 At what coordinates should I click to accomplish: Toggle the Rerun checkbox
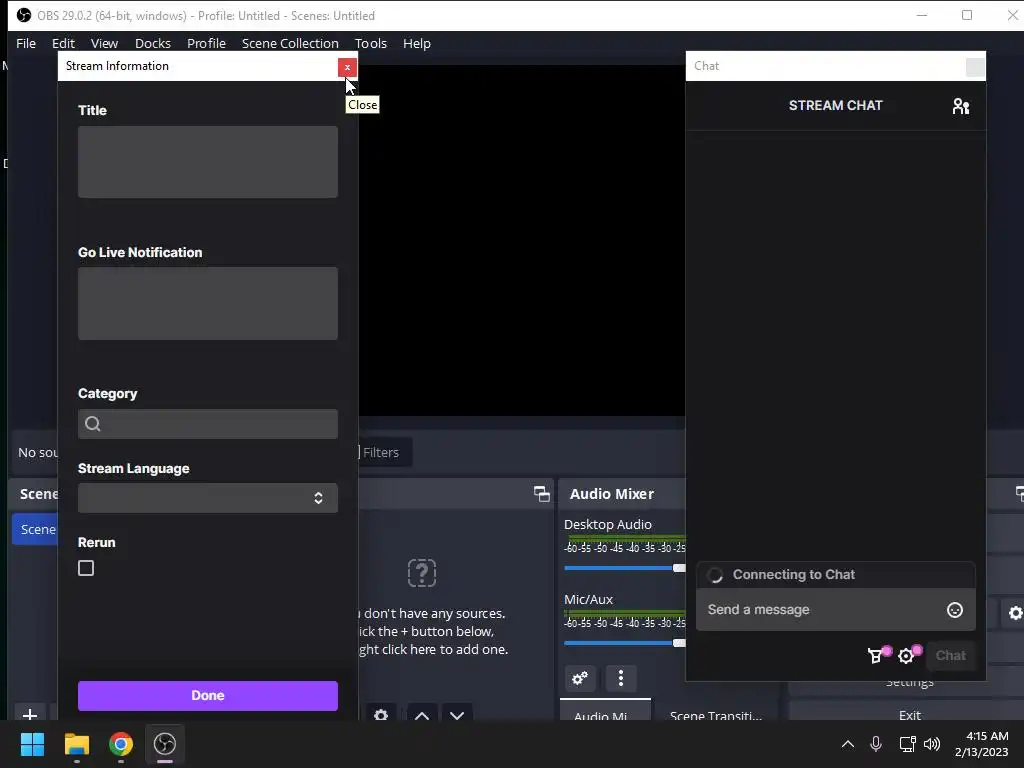tap(86, 568)
